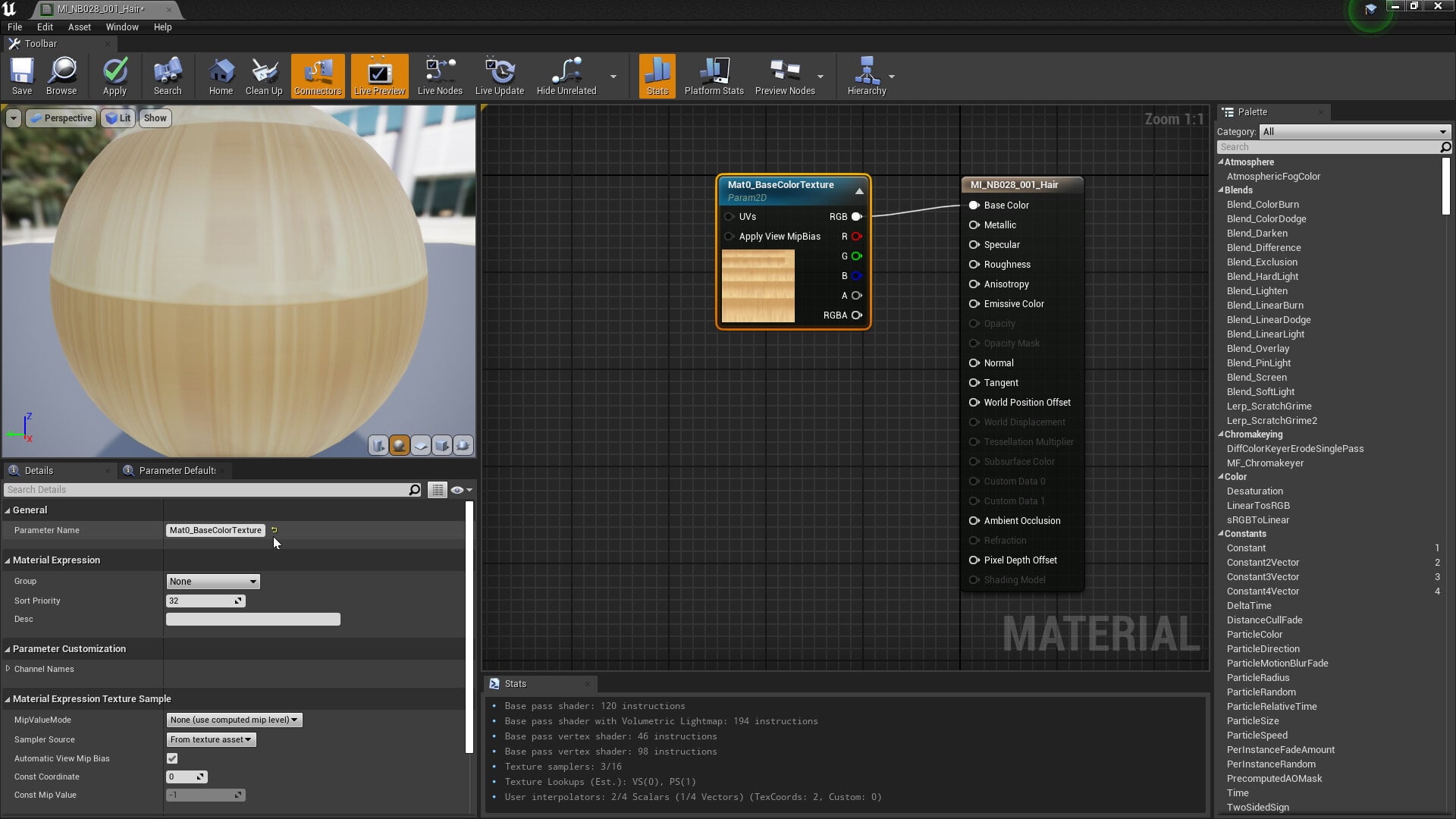This screenshot has height=819, width=1456.
Task: Run Clean Up on the material graph
Action: 264,76
